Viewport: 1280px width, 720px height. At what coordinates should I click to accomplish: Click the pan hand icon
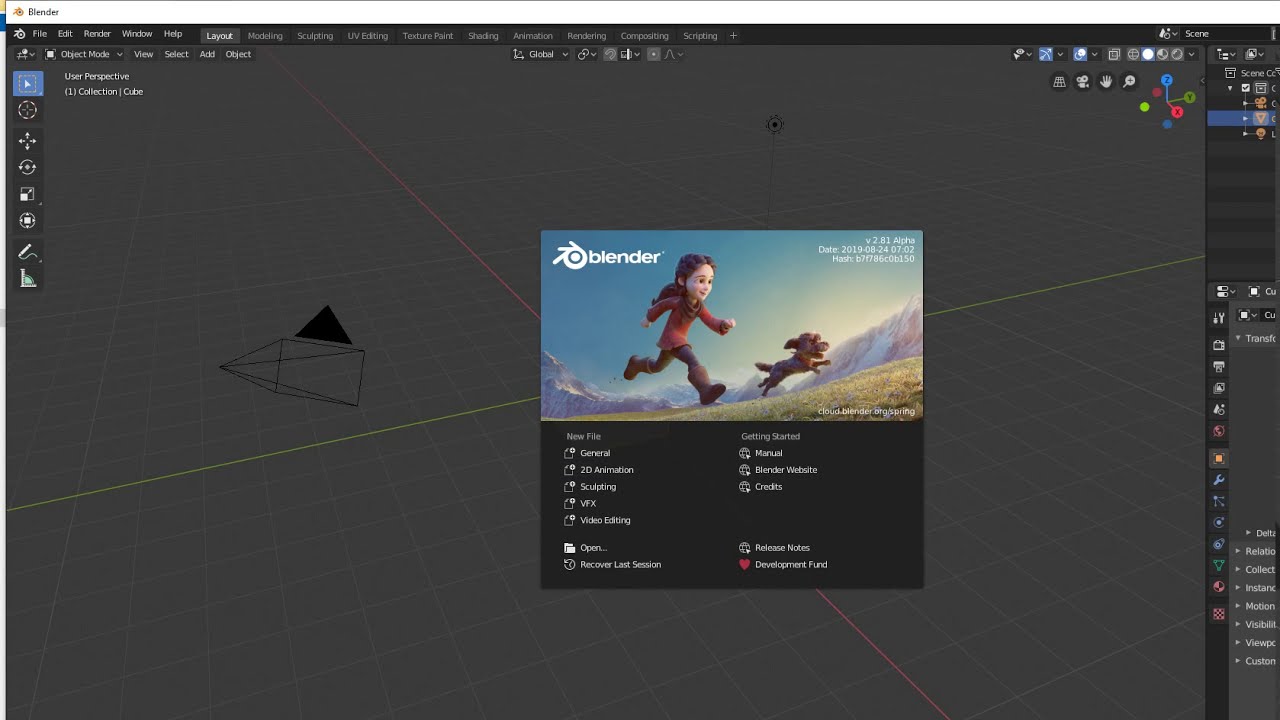[x=1106, y=82]
